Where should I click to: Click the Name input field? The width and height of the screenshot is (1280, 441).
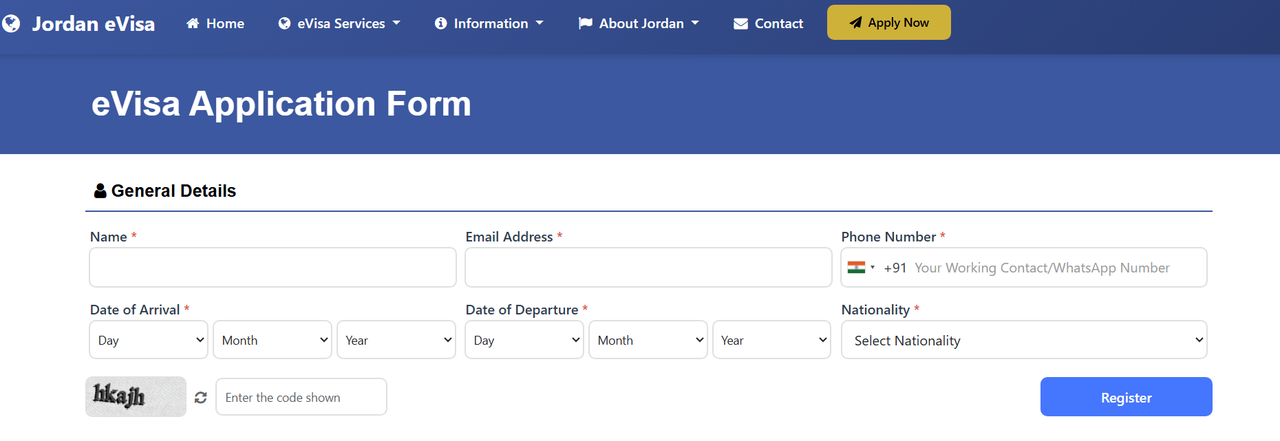(273, 267)
